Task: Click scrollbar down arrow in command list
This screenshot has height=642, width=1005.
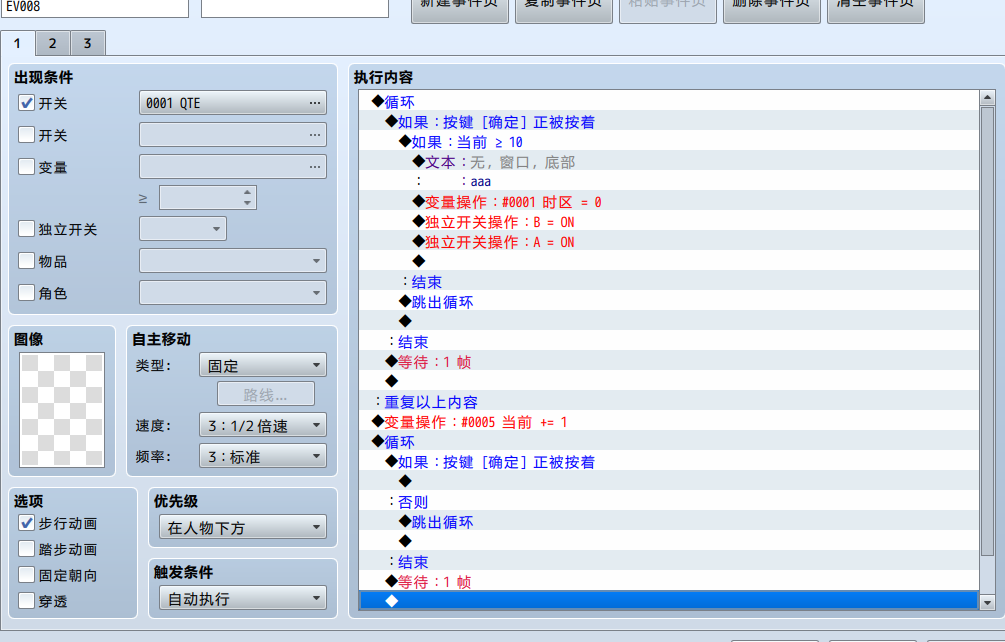Action: [x=987, y=602]
